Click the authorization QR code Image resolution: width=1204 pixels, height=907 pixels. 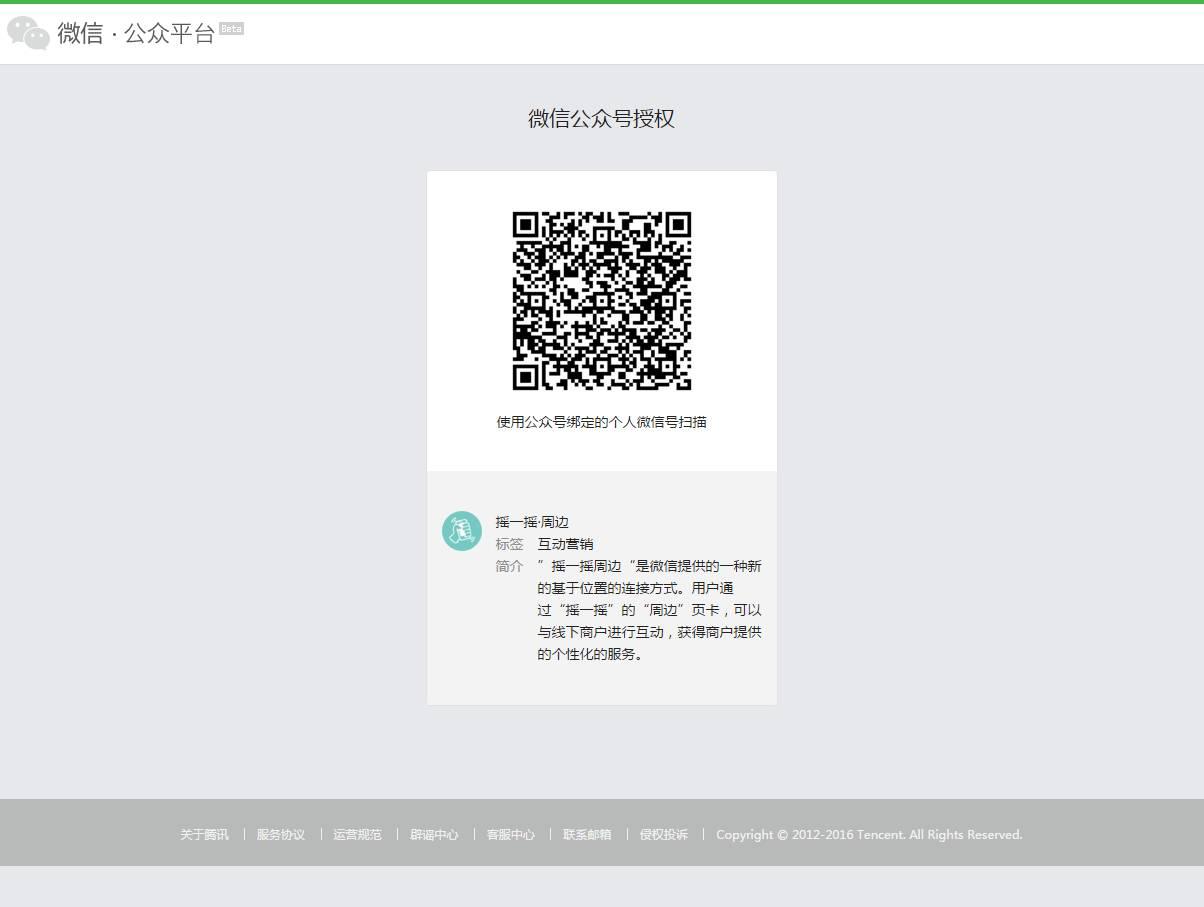pos(601,300)
